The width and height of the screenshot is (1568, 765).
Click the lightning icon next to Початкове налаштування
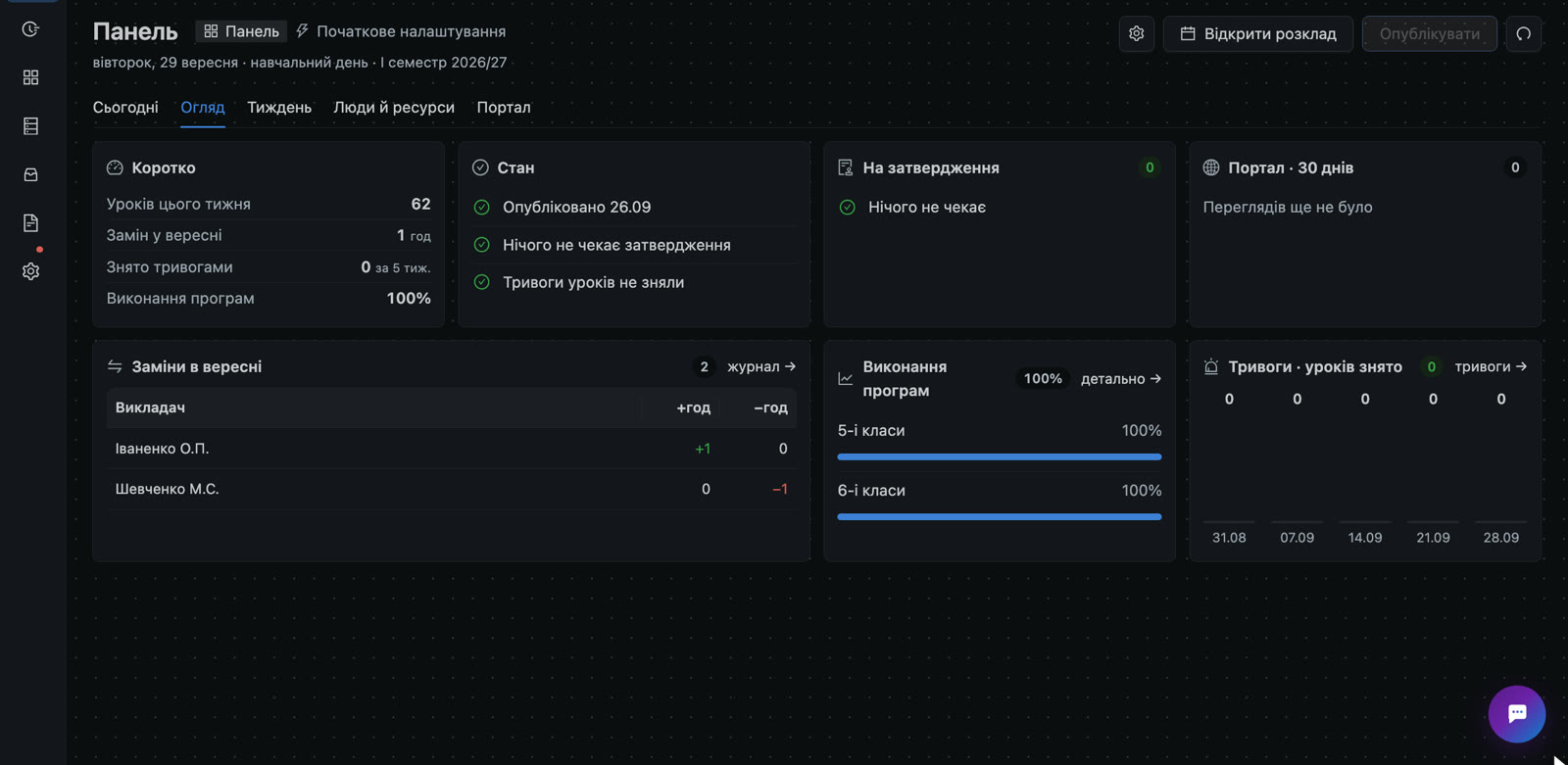coord(303,31)
